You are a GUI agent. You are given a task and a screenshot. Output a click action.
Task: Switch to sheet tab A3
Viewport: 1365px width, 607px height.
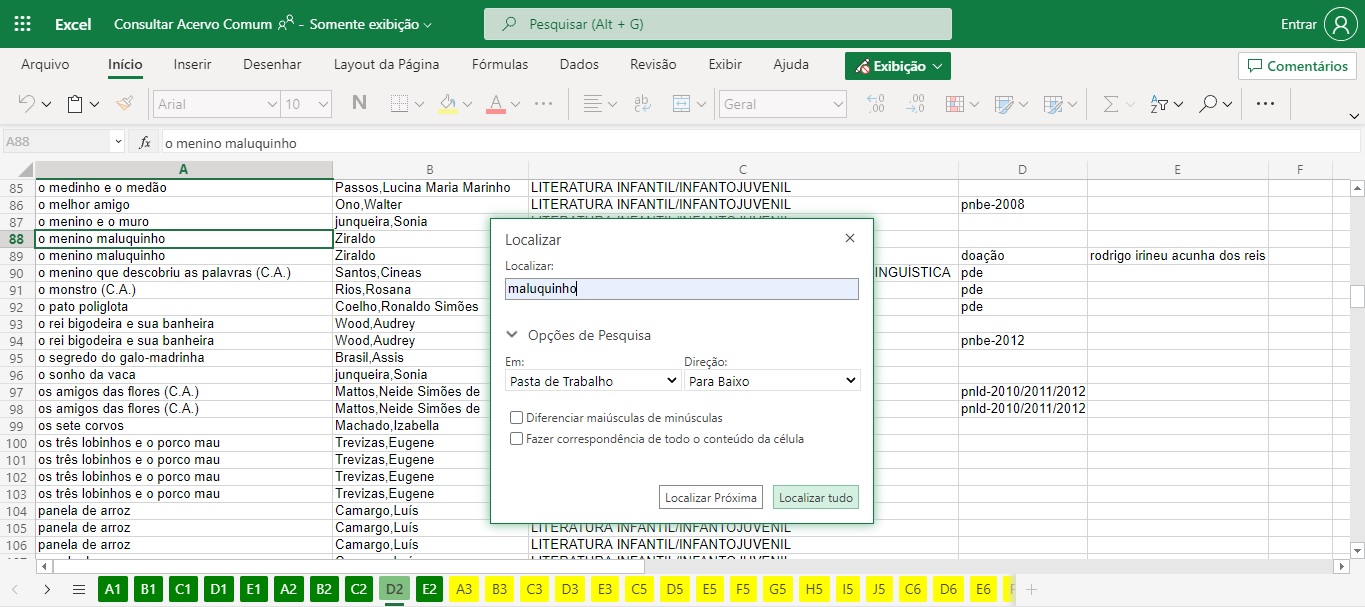pyautogui.click(x=465, y=589)
